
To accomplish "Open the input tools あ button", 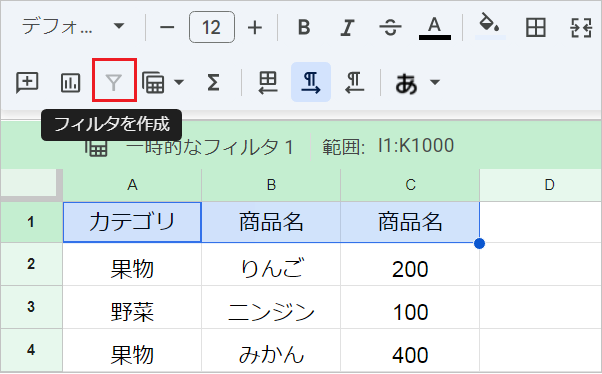I will click(x=406, y=83).
